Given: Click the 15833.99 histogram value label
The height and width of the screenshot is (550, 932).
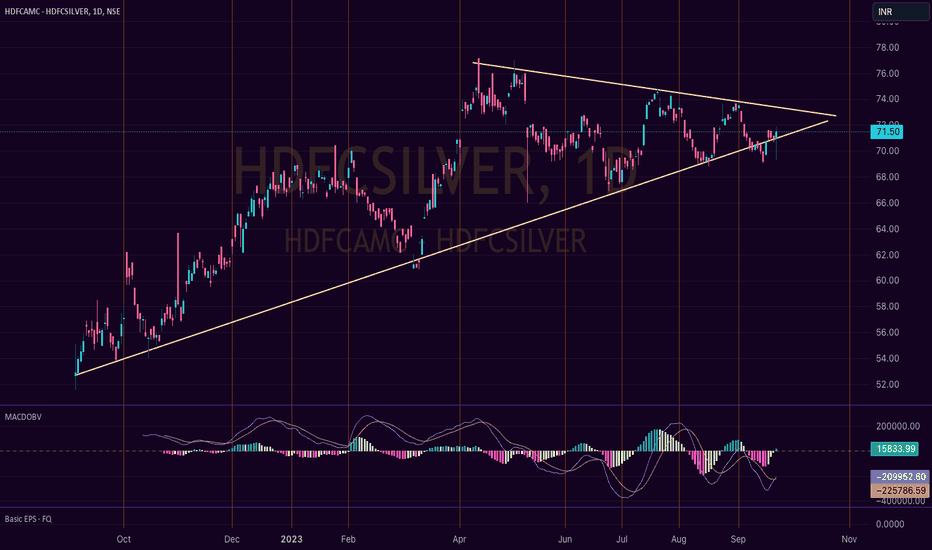Looking at the screenshot, I should click(x=895, y=449).
